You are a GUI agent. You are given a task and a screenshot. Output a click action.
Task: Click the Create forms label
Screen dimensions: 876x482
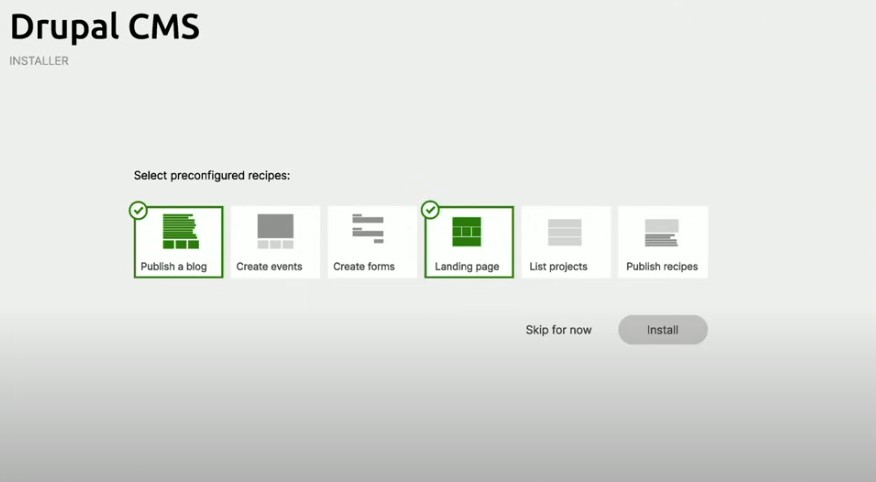click(364, 266)
